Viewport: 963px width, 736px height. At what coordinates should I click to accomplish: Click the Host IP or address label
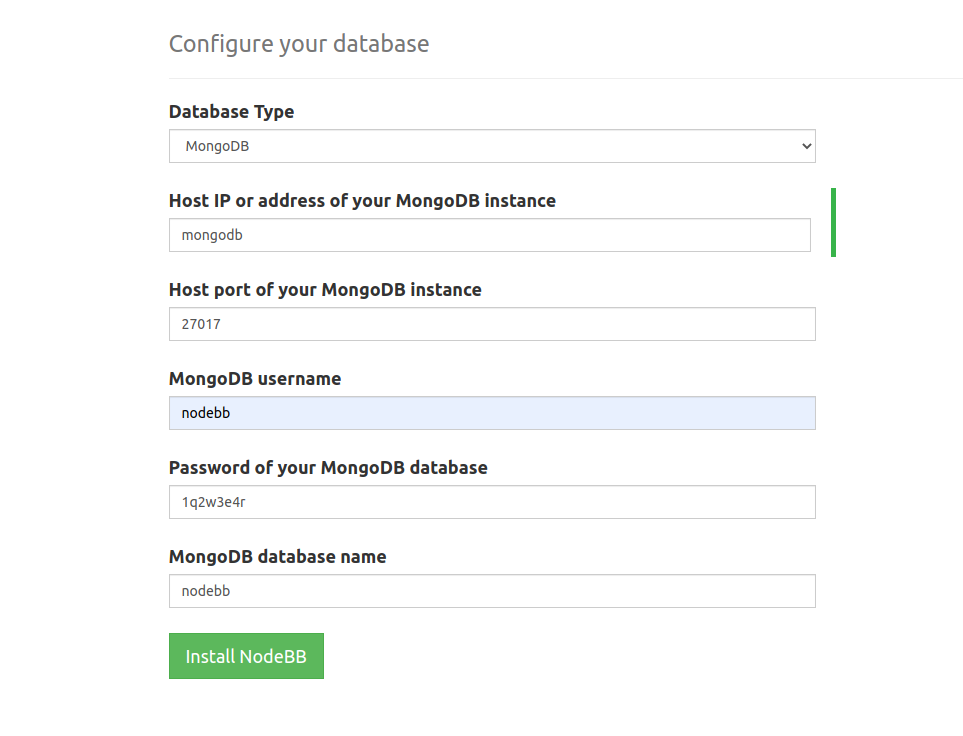(x=362, y=201)
